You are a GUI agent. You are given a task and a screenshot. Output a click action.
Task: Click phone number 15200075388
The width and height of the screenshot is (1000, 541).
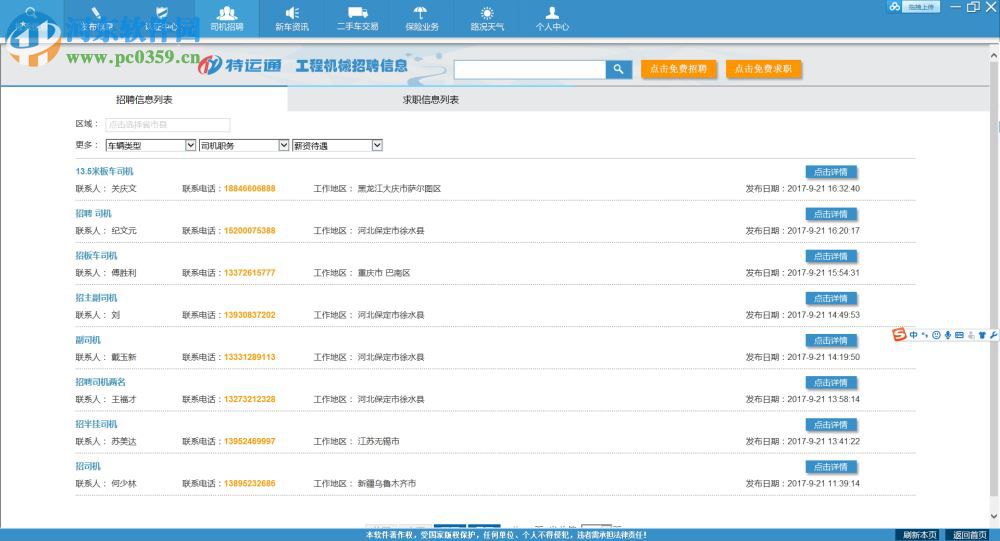pos(249,230)
